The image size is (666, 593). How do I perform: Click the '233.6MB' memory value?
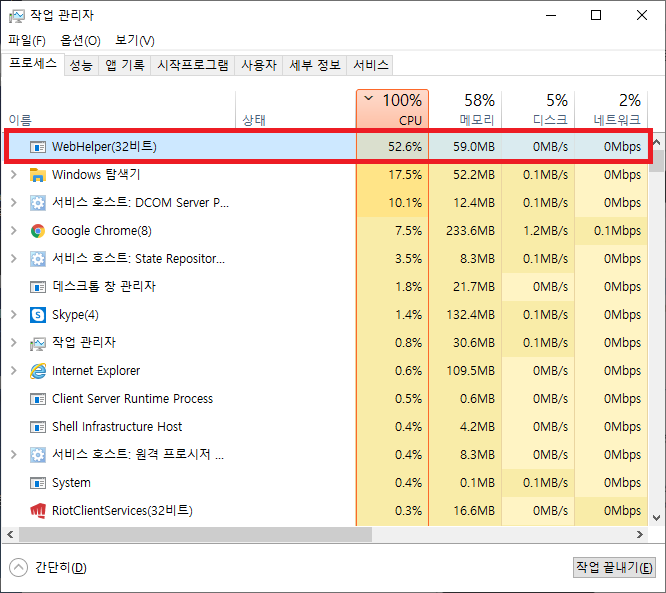coord(471,231)
